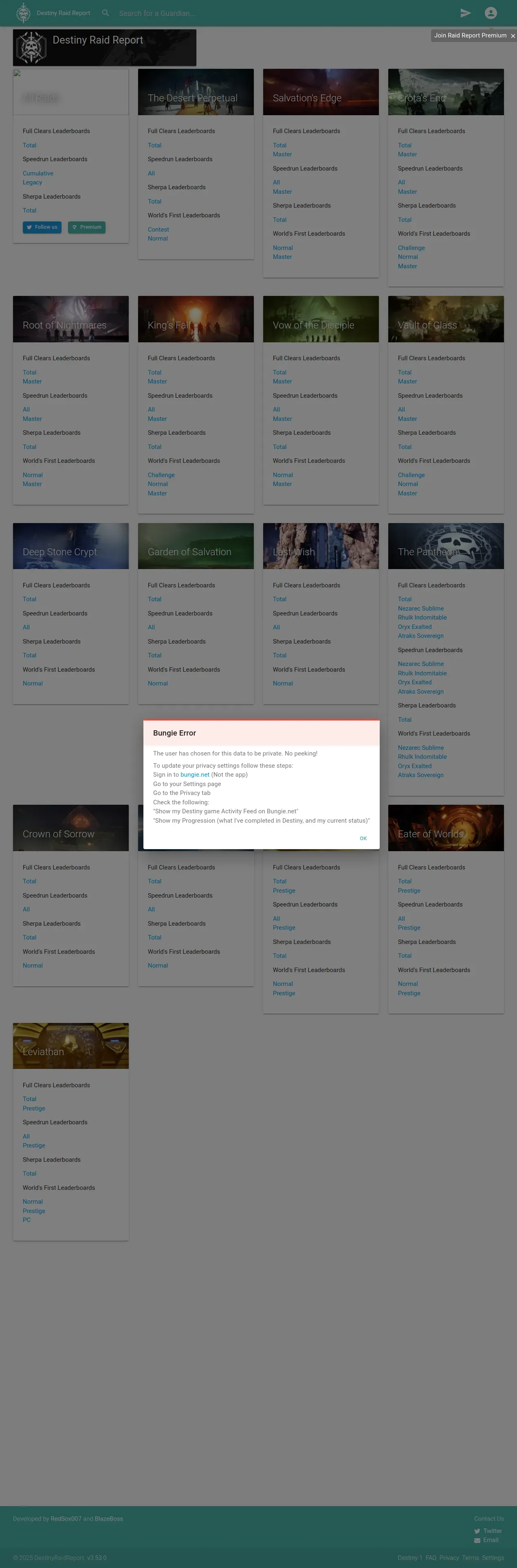Open the Crota's End raid banner
517x1568 pixels.
pyautogui.click(x=446, y=92)
